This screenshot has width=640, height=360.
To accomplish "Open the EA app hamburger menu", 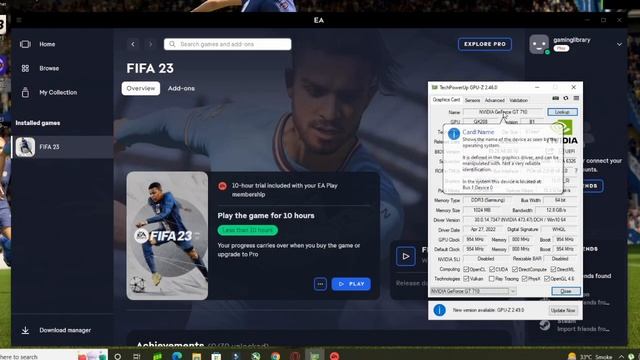I will coord(19,20).
